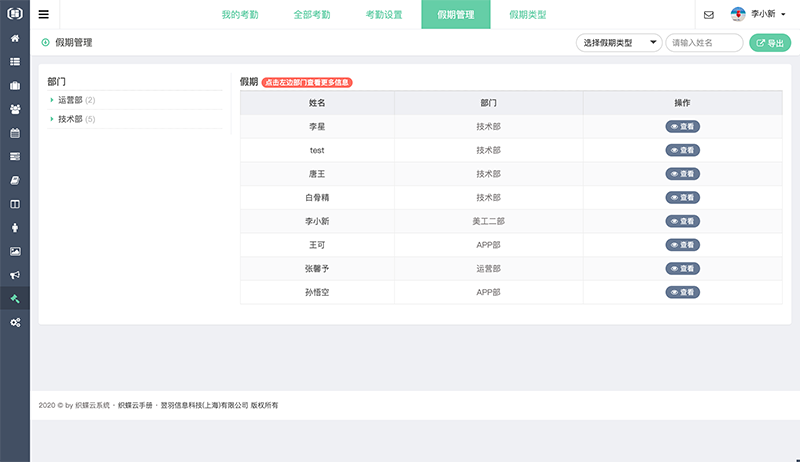This screenshot has width=800, height=462.
Task: Click the 操作 column header
Action: 682,103
